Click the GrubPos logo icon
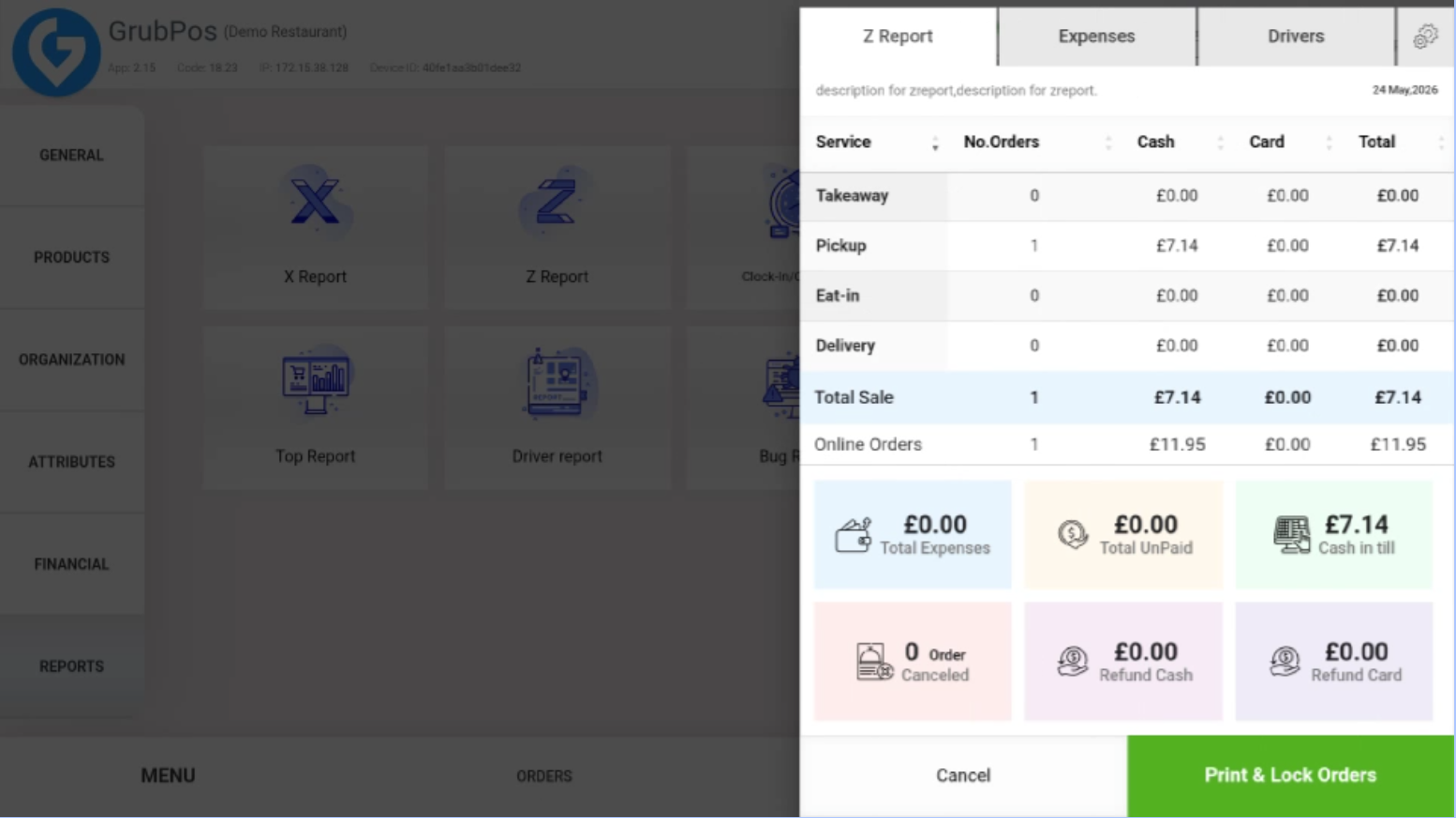Screen dimensions: 1456x818 56,52
